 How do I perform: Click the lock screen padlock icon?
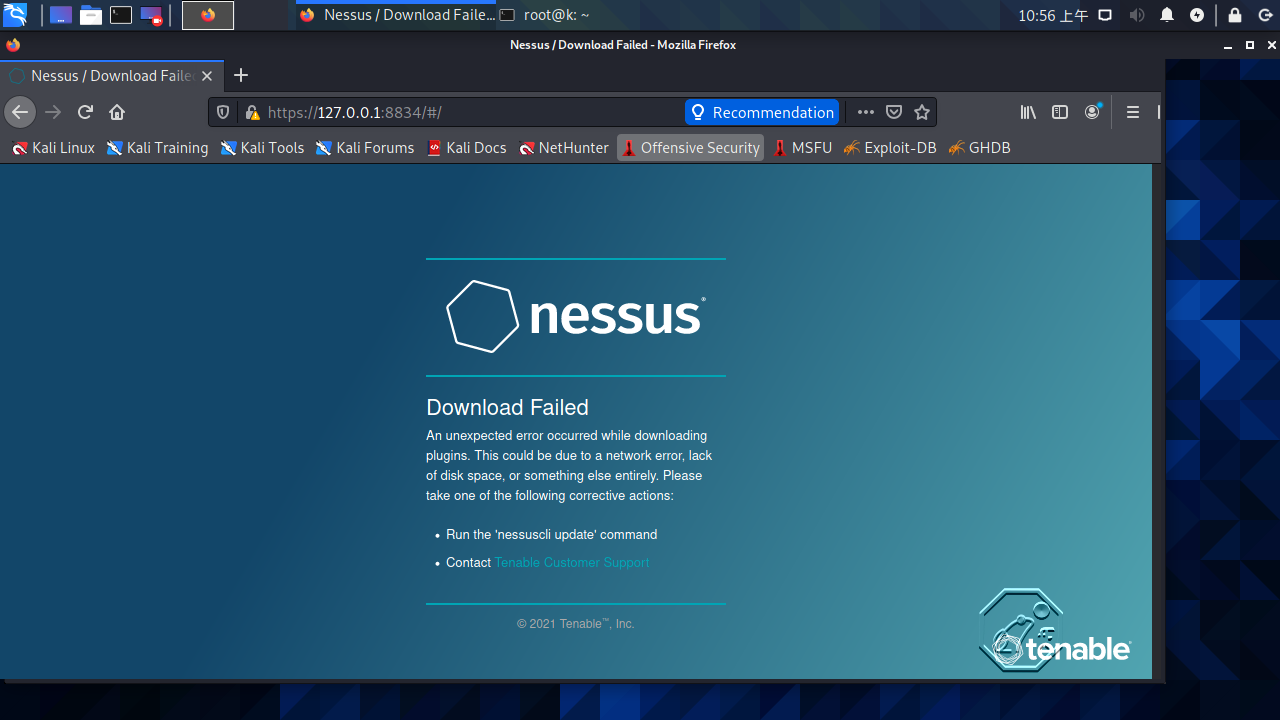click(1235, 15)
